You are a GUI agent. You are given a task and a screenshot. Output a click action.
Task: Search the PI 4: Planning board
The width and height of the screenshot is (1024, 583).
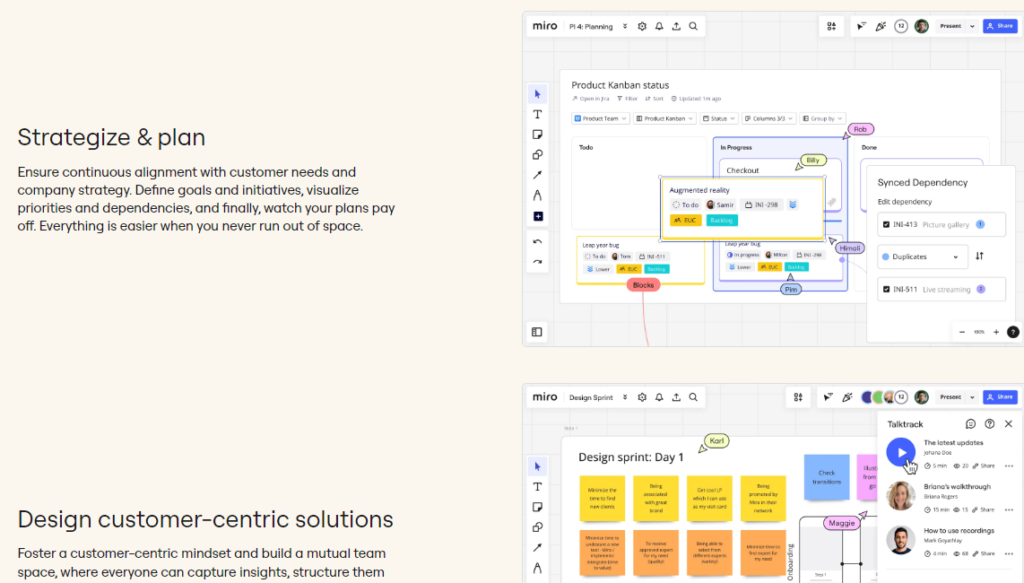click(694, 26)
